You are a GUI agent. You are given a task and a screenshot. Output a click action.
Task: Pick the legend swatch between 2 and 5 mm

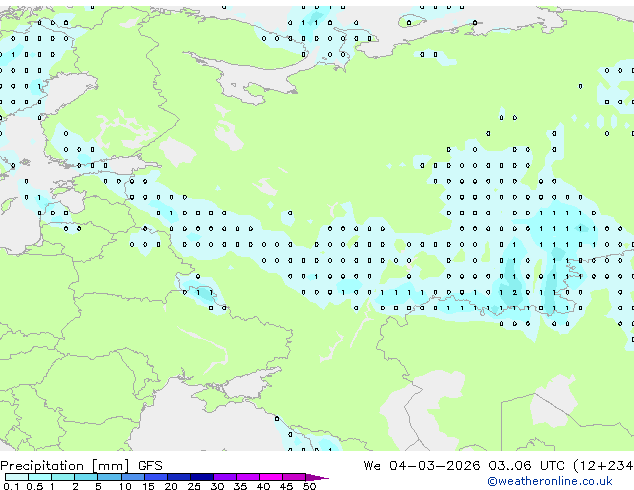[x=86, y=477]
